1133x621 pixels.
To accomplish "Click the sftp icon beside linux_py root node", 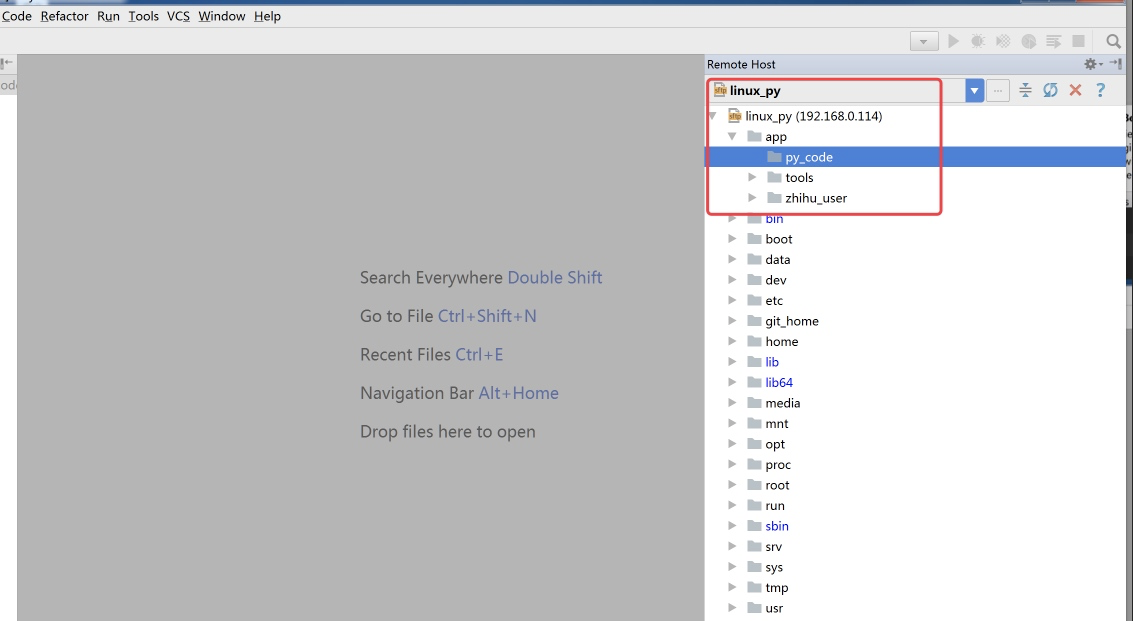I will [734, 116].
